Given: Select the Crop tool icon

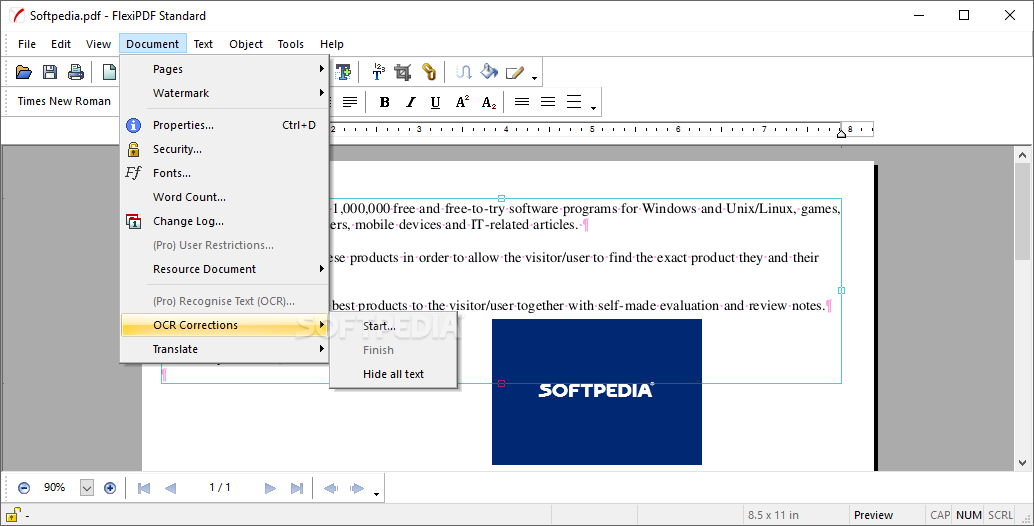Looking at the screenshot, I should [403, 72].
